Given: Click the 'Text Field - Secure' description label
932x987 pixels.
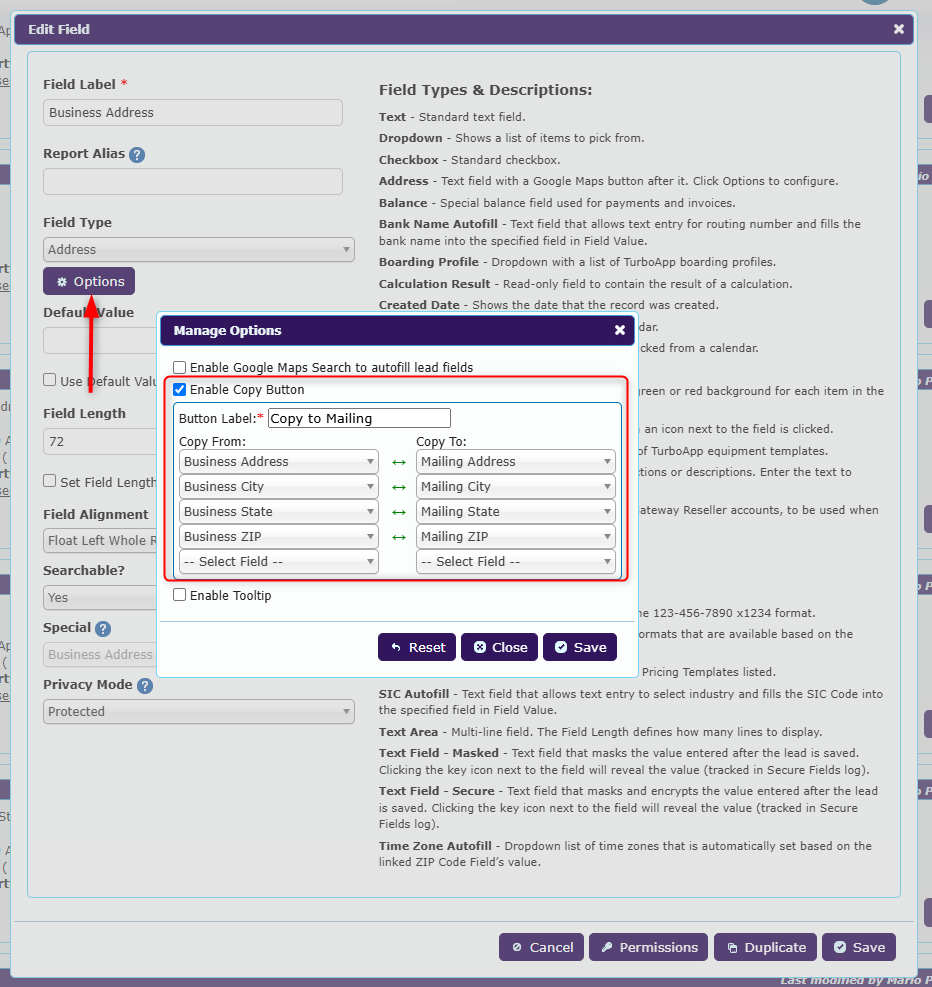Looking at the screenshot, I should point(437,791).
